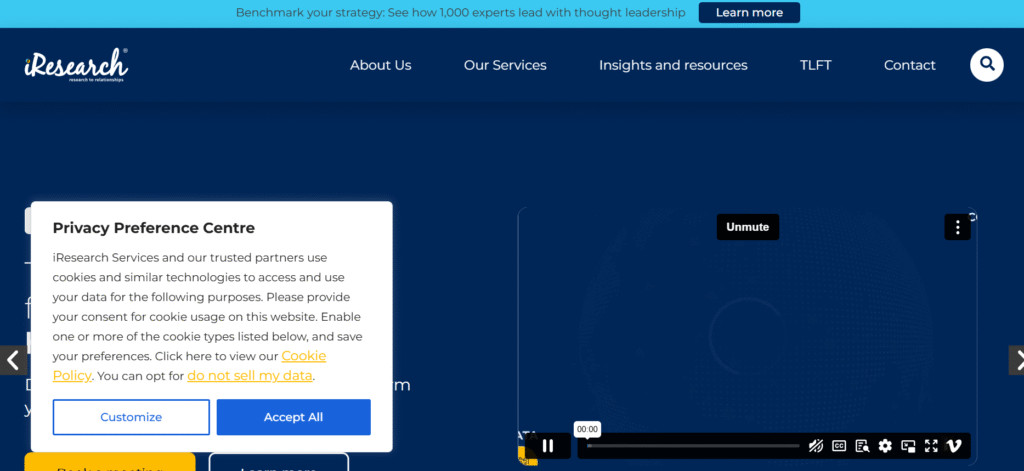Open video settings gear icon
Screen dimensions: 1024x471
point(885,446)
